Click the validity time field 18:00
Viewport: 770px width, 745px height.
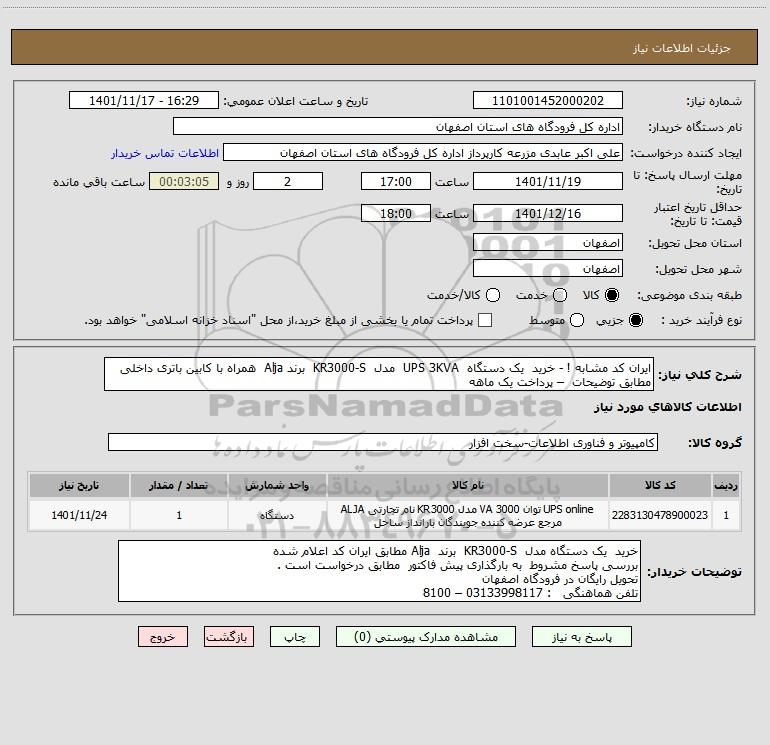pyautogui.click(x=396, y=213)
